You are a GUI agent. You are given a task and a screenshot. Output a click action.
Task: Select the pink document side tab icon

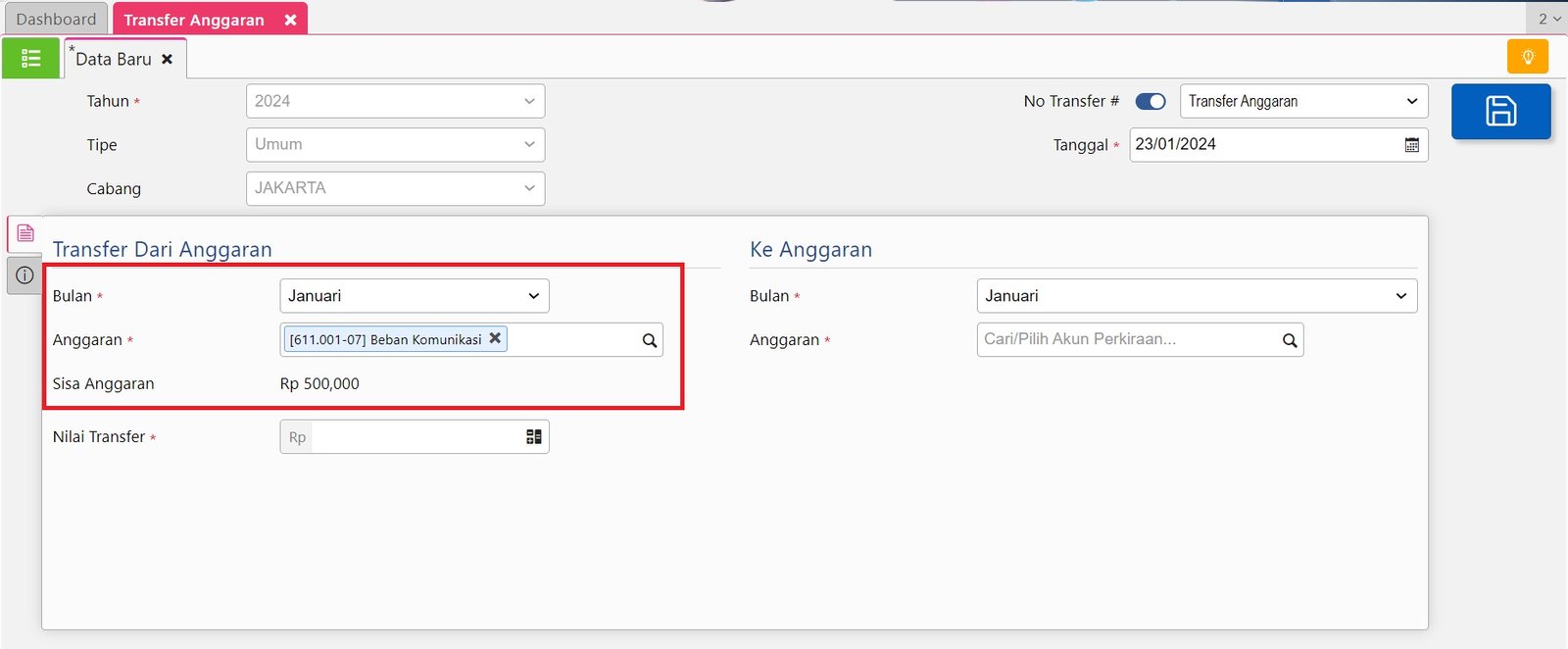click(x=25, y=233)
